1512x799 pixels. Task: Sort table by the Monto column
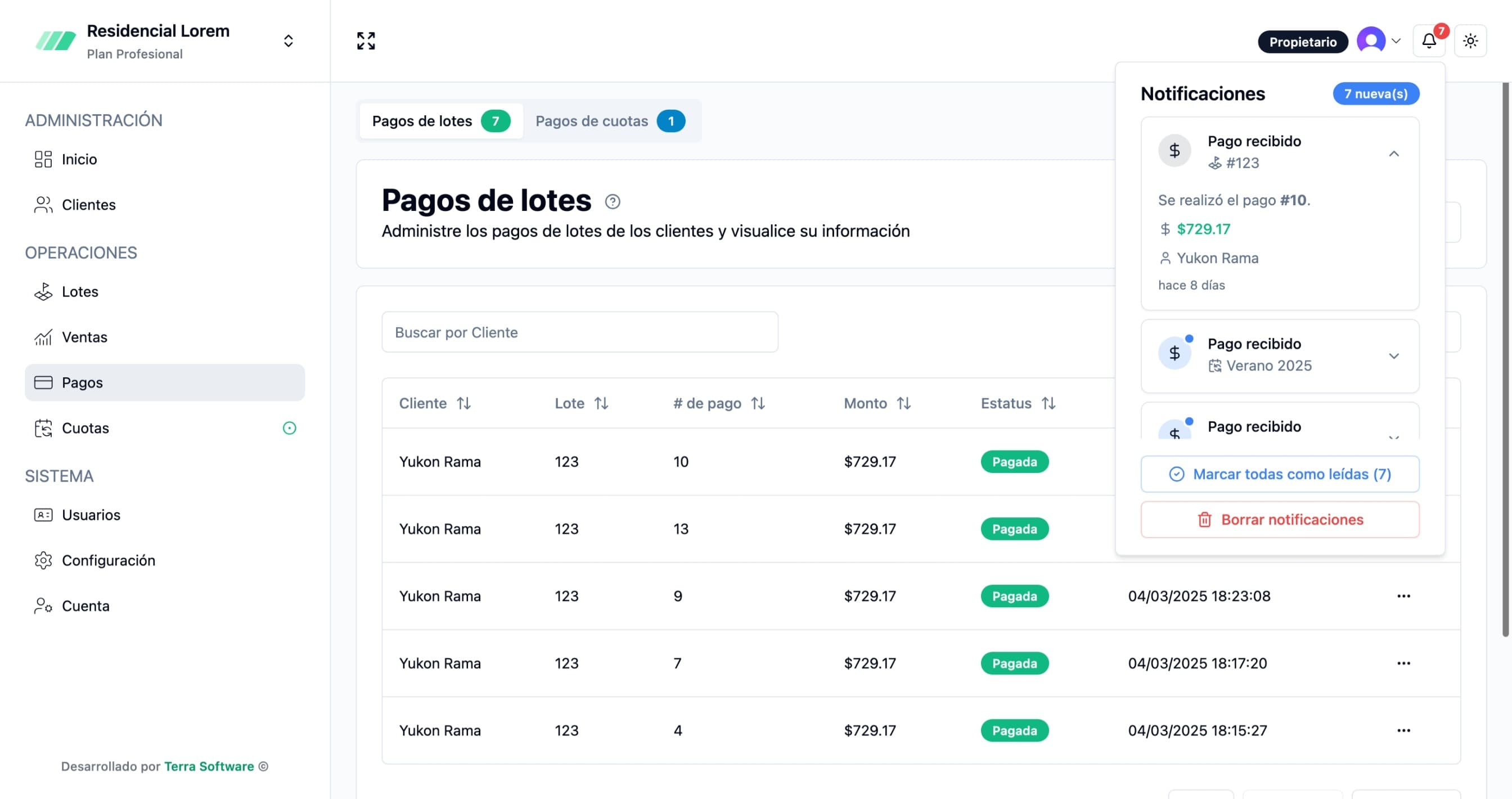coord(903,403)
